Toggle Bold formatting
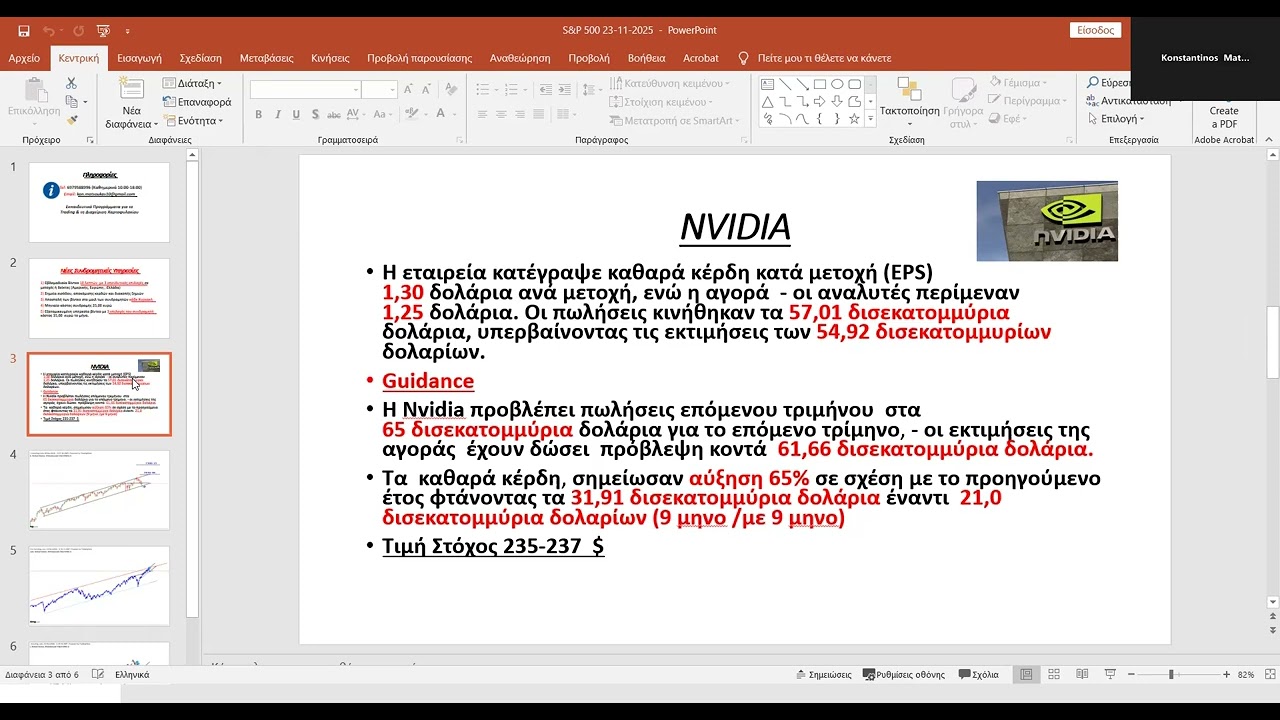1280x720 pixels. tap(259, 115)
